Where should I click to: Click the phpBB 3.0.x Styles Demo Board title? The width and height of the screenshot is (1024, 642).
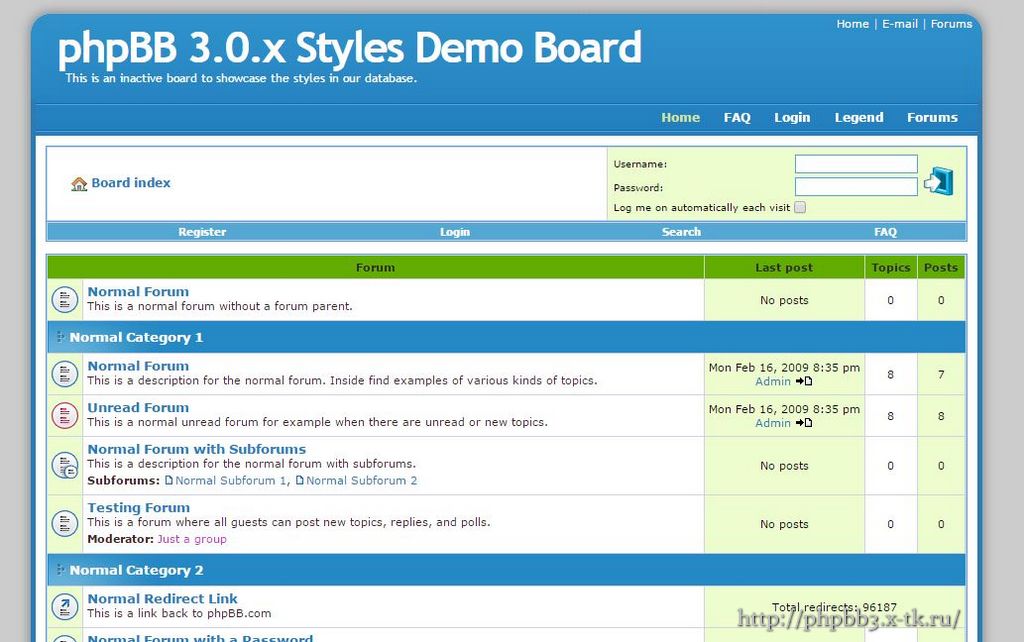coord(350,48)
